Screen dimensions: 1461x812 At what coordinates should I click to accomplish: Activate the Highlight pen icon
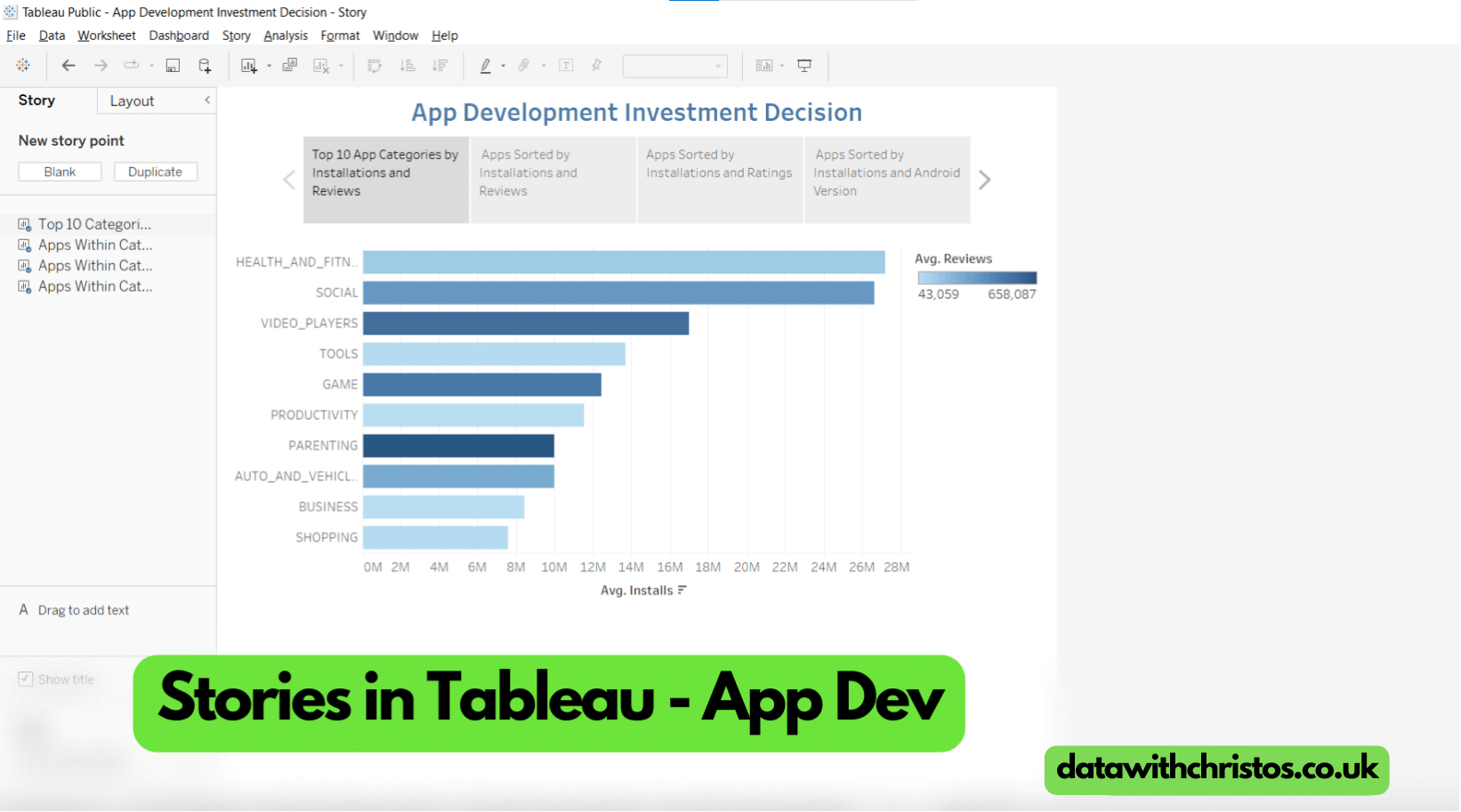[x=486, y=65]
